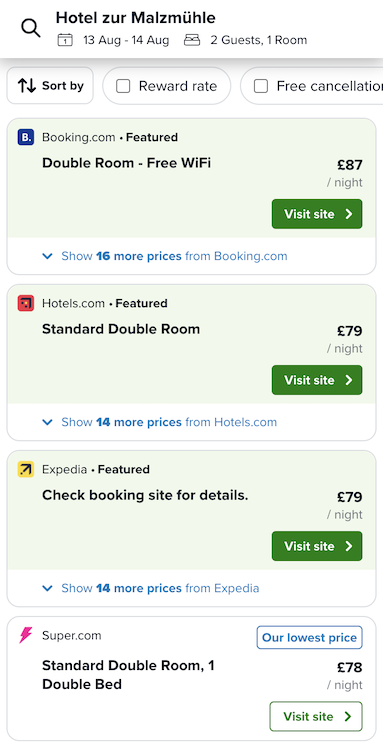Click the Sort by arrows icon
The width and height of the screenshot is (383, 746).
27,86
